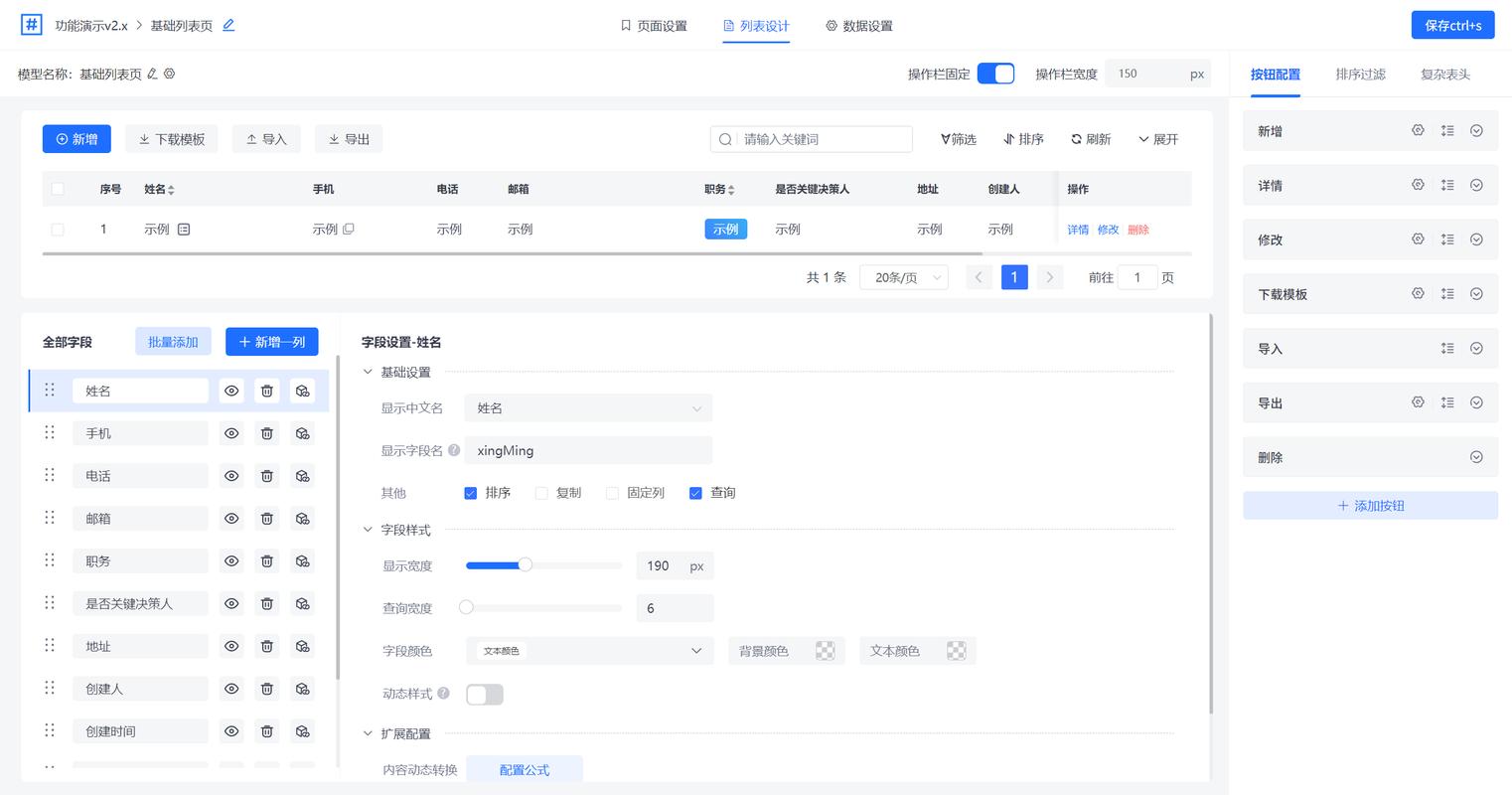Open the 20条/页 page size dropdown
The width and height of the screenshot is (1512, 795).
(904, 277)
